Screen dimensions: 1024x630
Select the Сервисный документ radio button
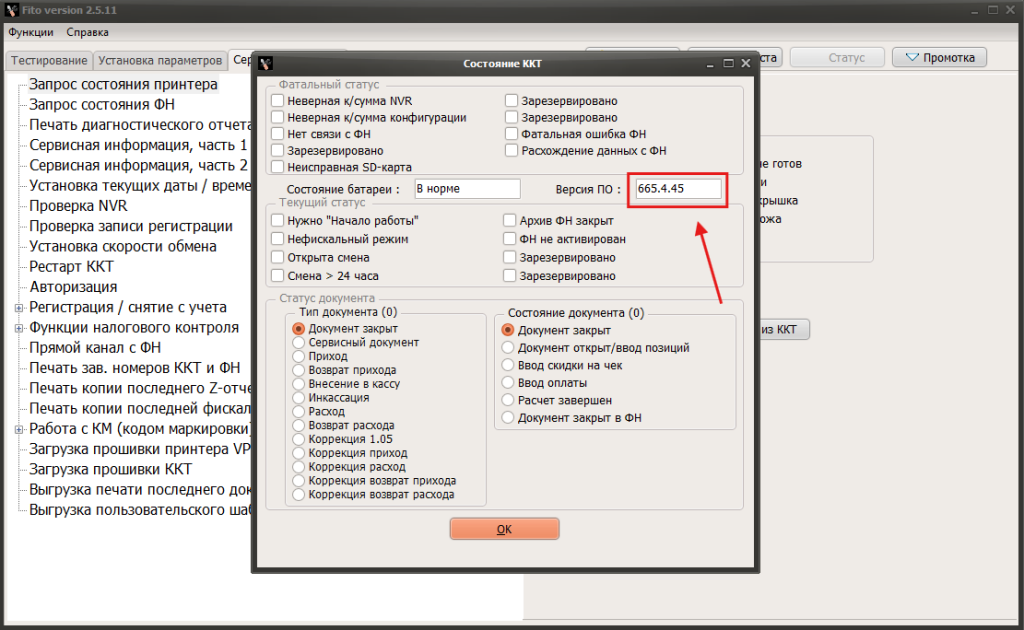point(298,342)
